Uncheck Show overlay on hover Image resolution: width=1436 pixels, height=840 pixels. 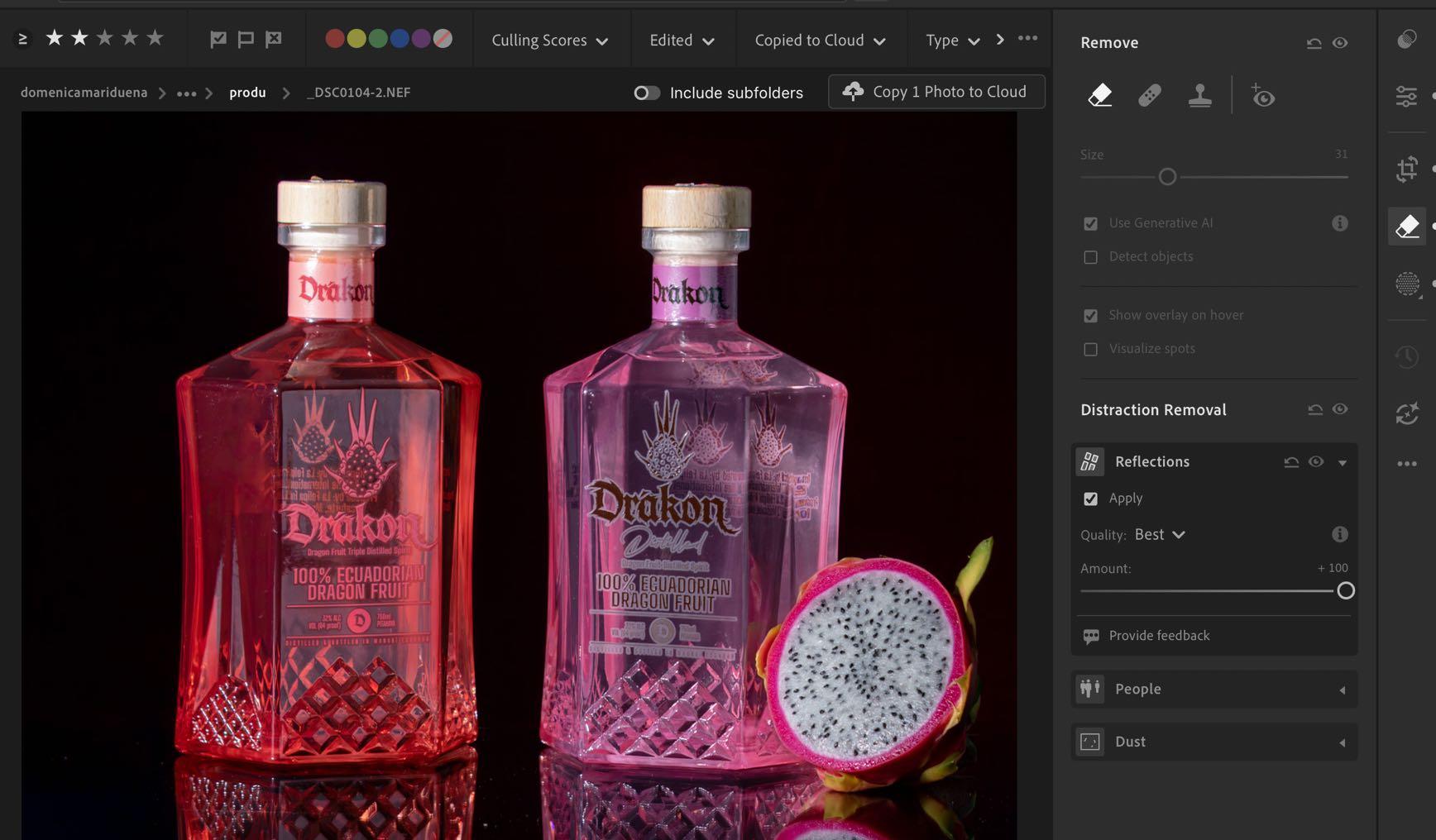point(1090,316)
